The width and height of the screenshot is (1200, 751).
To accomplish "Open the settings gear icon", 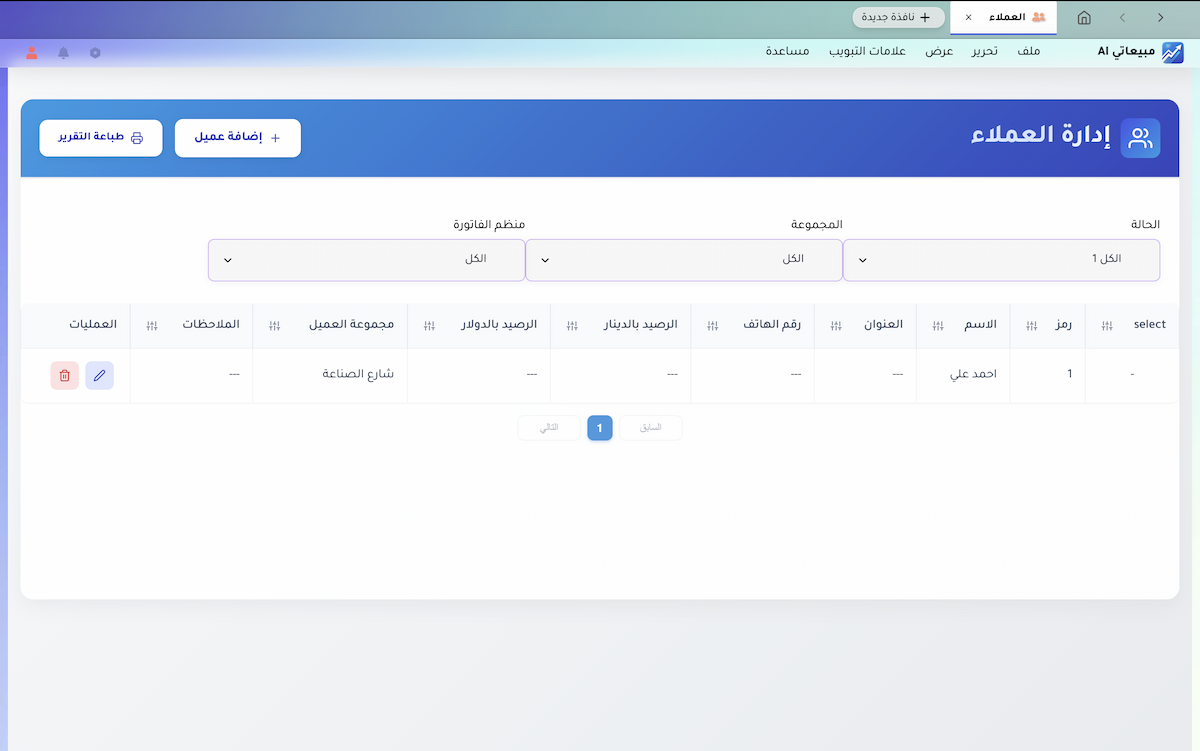I will (x=95, y=52).
